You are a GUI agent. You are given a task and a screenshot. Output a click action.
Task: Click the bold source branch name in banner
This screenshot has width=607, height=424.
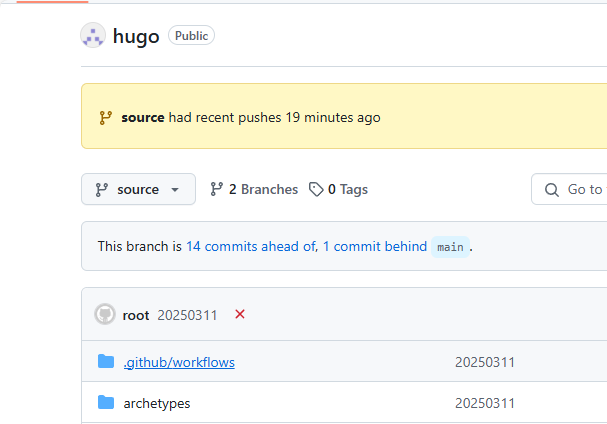pyautogui.click(x=142, y=117)
